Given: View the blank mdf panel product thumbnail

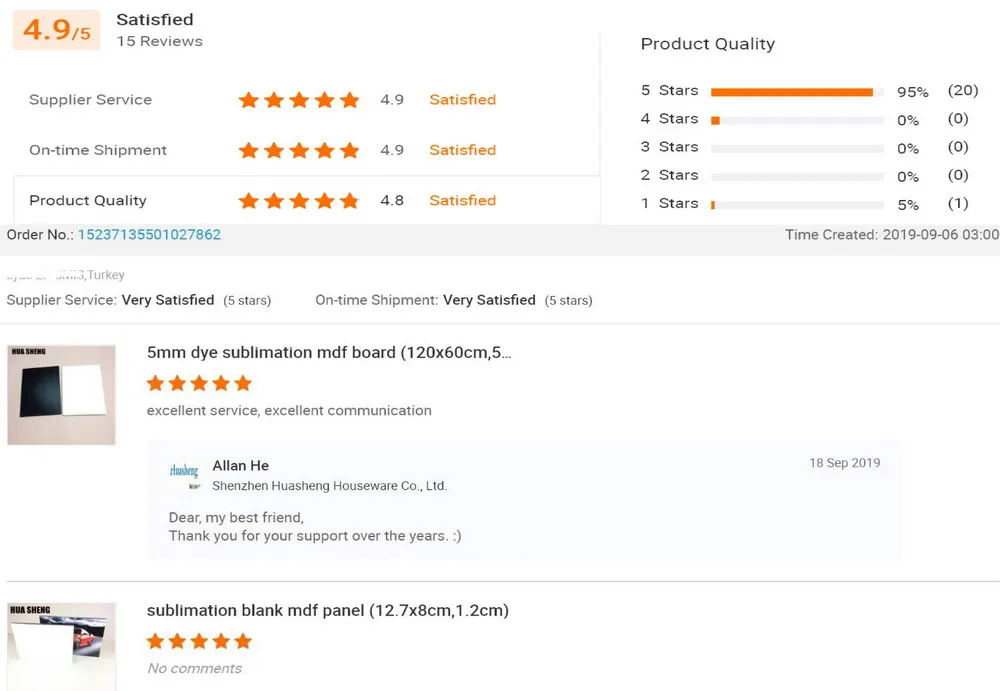Looking at the screenshot, I should [61, 645].
